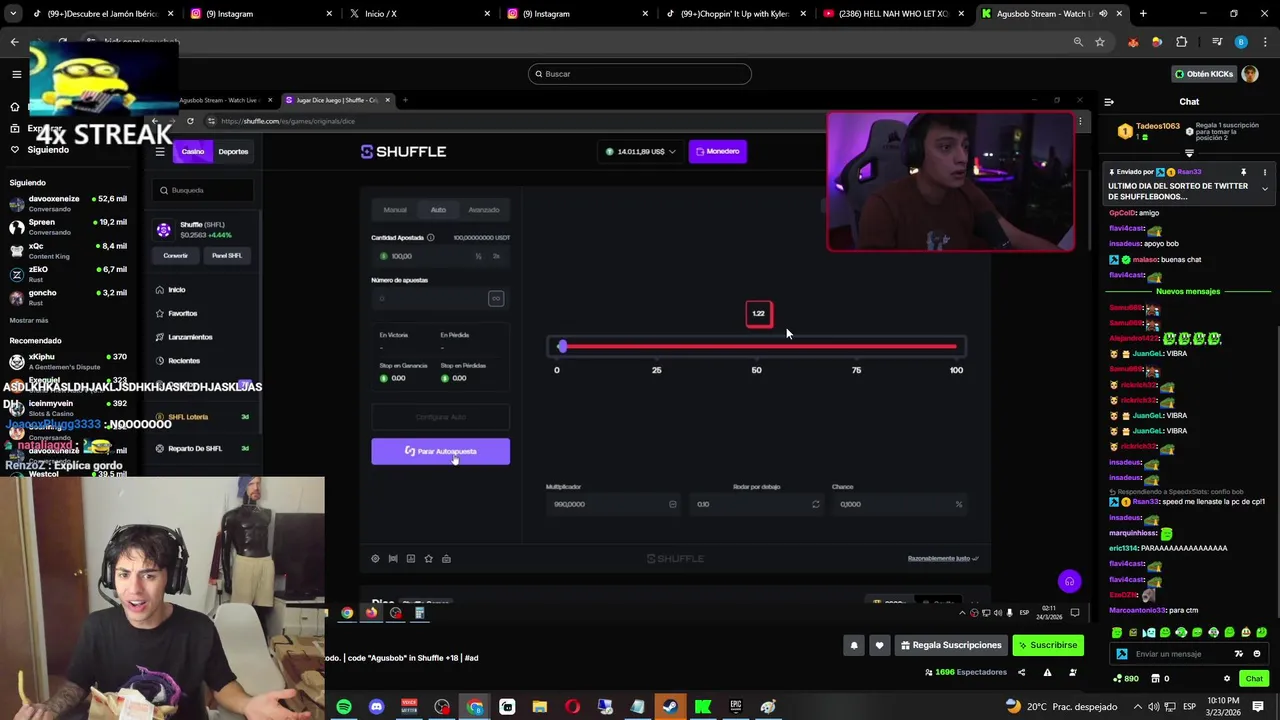The width and height of the screenshot is (1280, 720).
Task: Switch to the 'Choppin' It Up with Kylen' tab
Action: [x=734, y=14]
